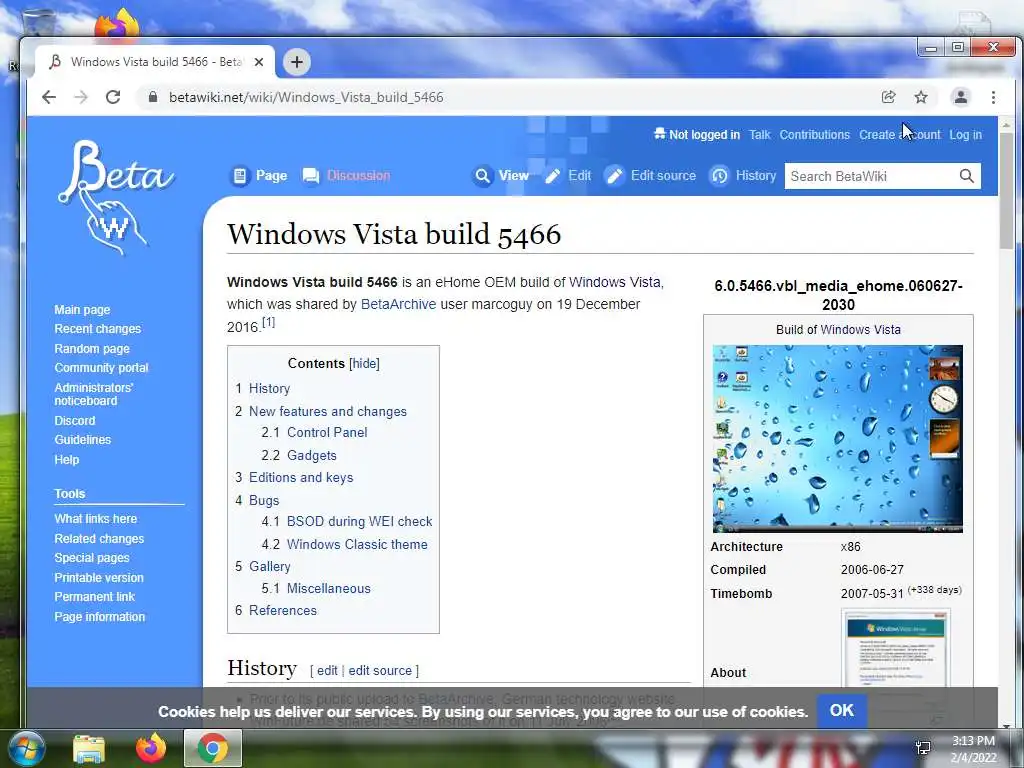This screenshot has height=768, width=1024.
Task: Open the Discord sidebar link
Action: (x=74, y=421)
